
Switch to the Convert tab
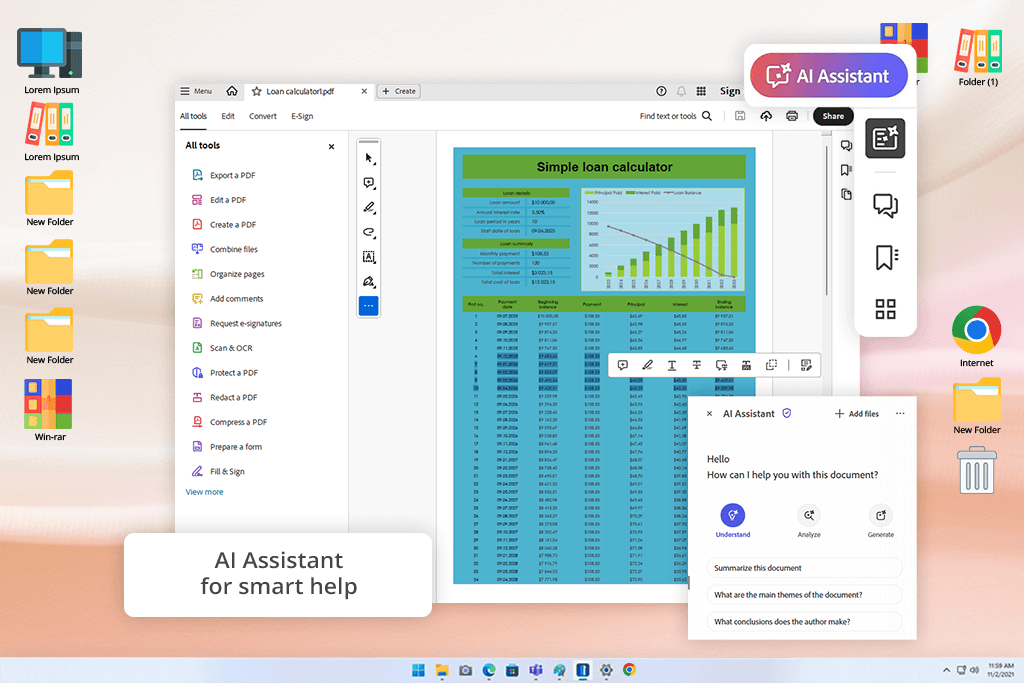pyautogui.click(x=263, y=116)
